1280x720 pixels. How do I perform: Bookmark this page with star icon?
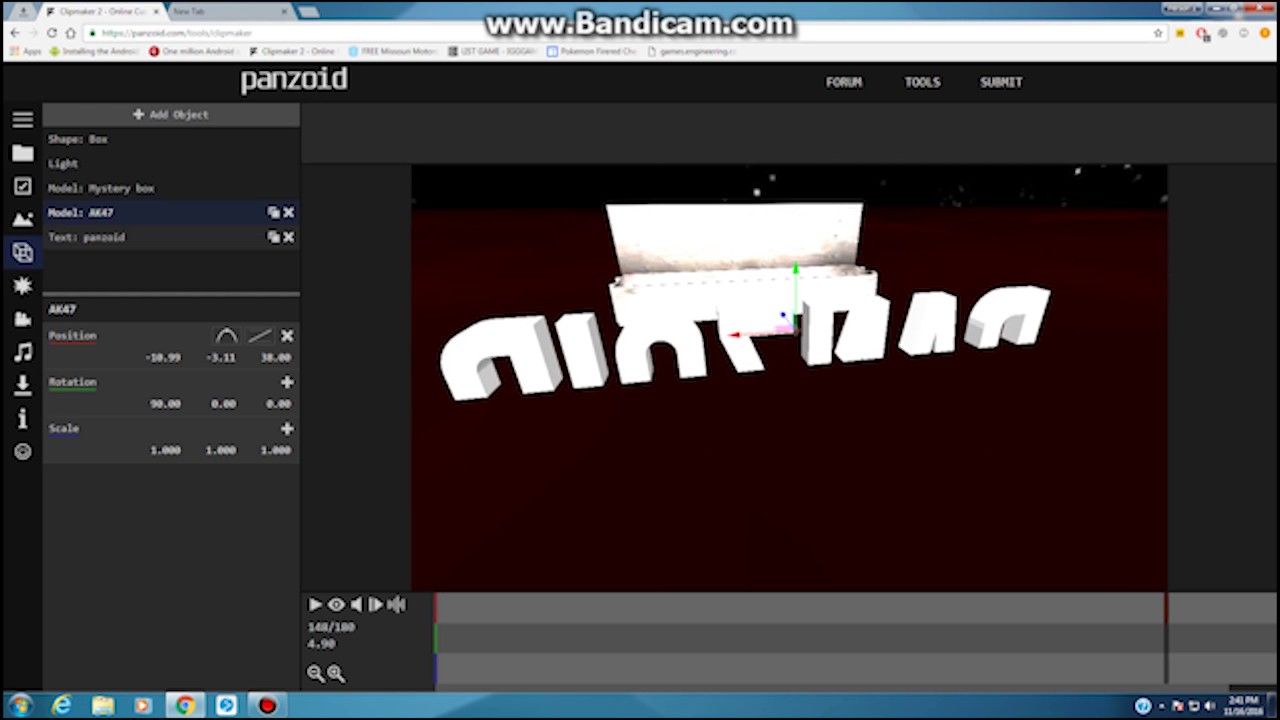click(1158, 33)
